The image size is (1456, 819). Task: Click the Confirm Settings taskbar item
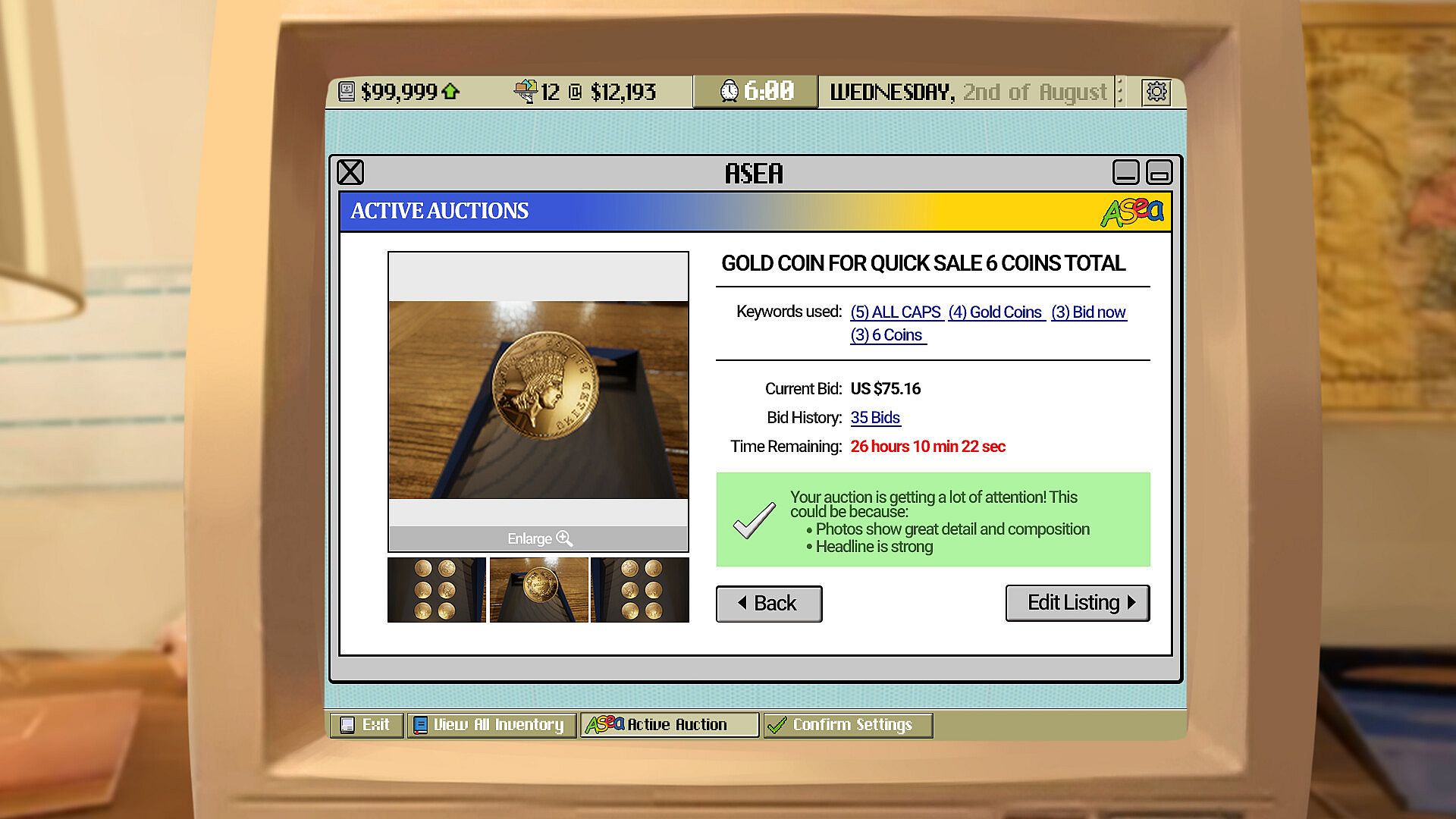pos(848,725)
